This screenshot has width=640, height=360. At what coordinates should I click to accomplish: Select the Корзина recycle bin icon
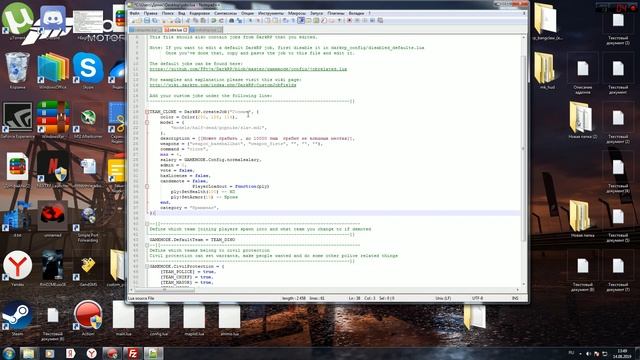[x=17, y=70]
